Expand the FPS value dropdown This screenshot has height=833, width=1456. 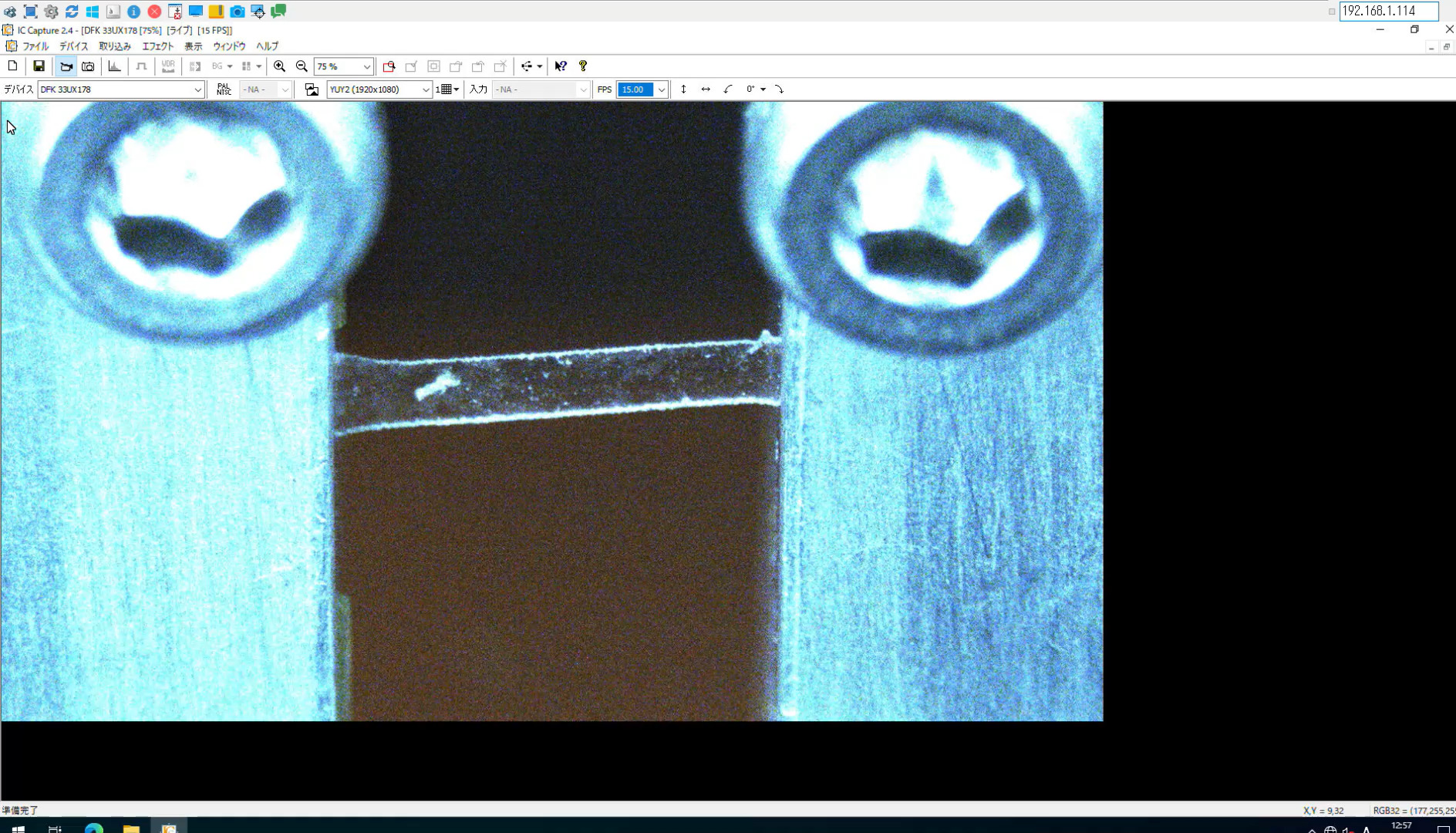click(x=662, y=89)
